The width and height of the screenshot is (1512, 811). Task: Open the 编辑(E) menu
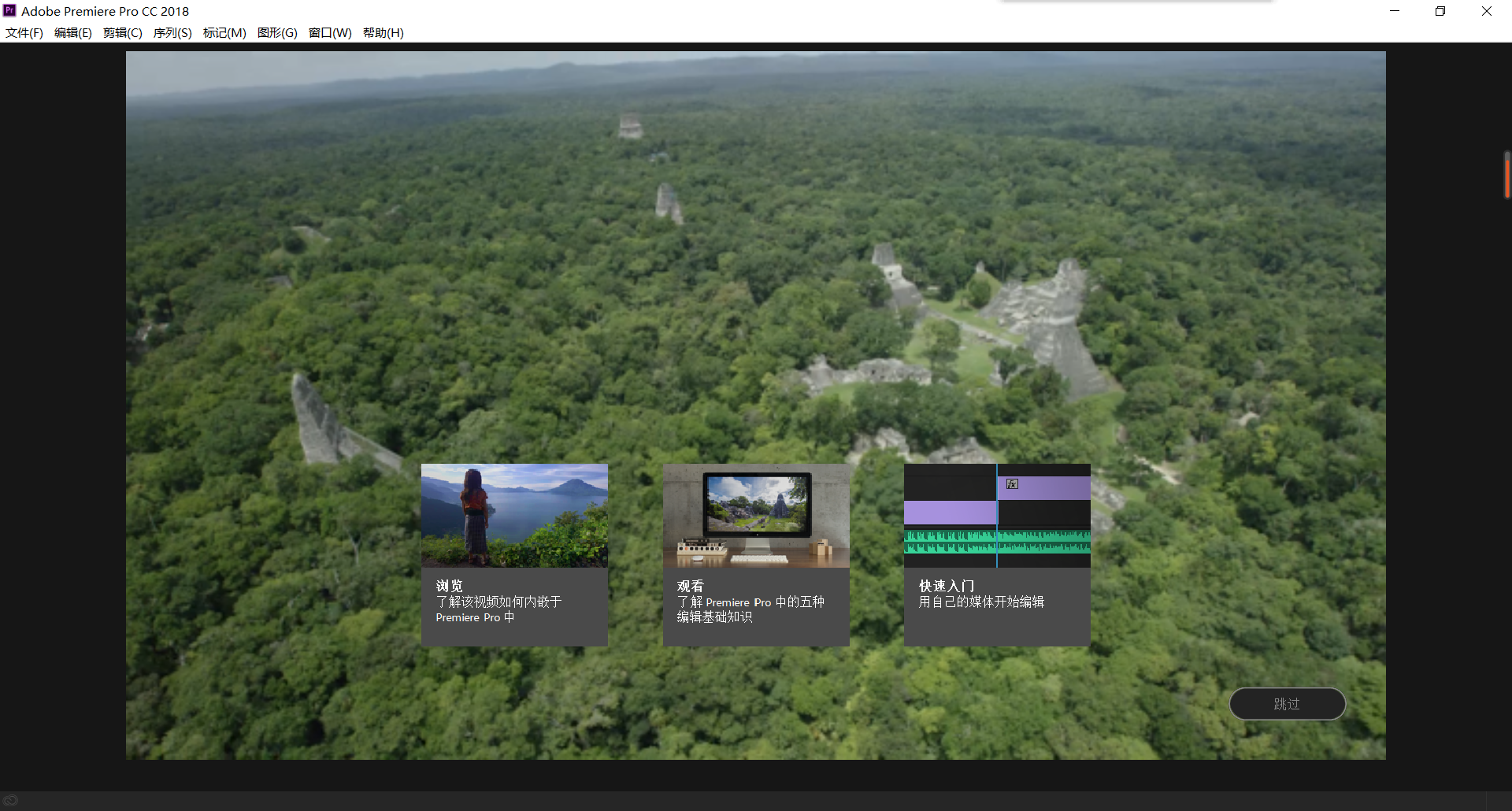[73, 33]
